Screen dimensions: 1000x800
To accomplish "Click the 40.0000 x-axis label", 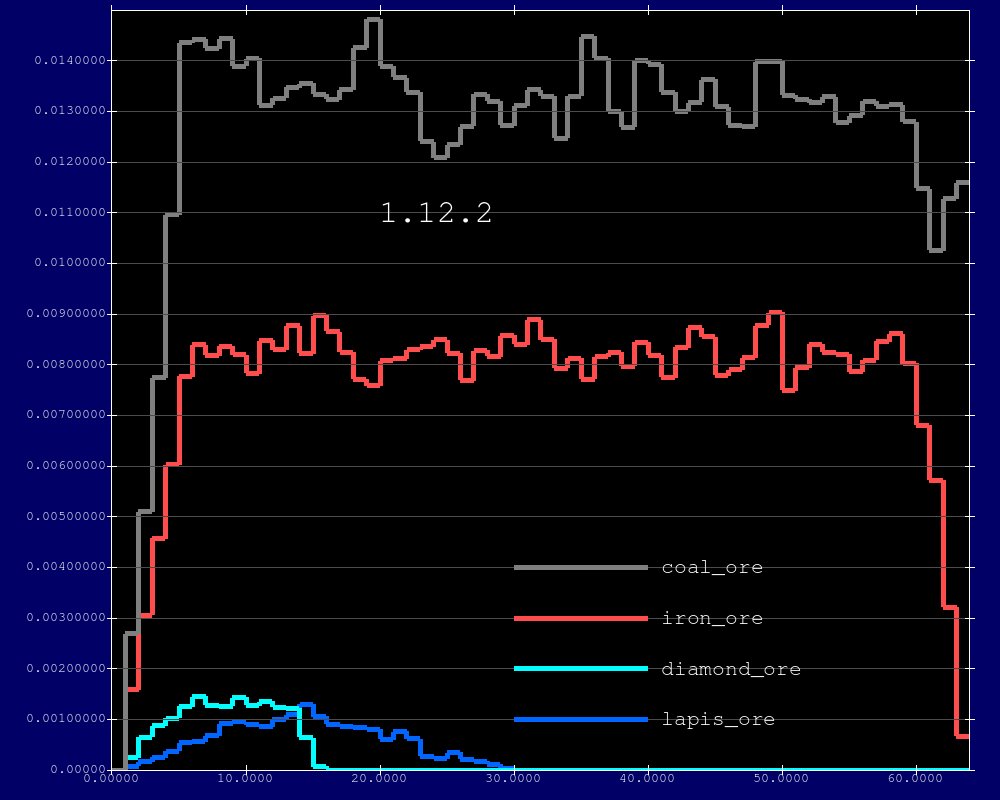I will pyautogui.click(x=647, y=779).
